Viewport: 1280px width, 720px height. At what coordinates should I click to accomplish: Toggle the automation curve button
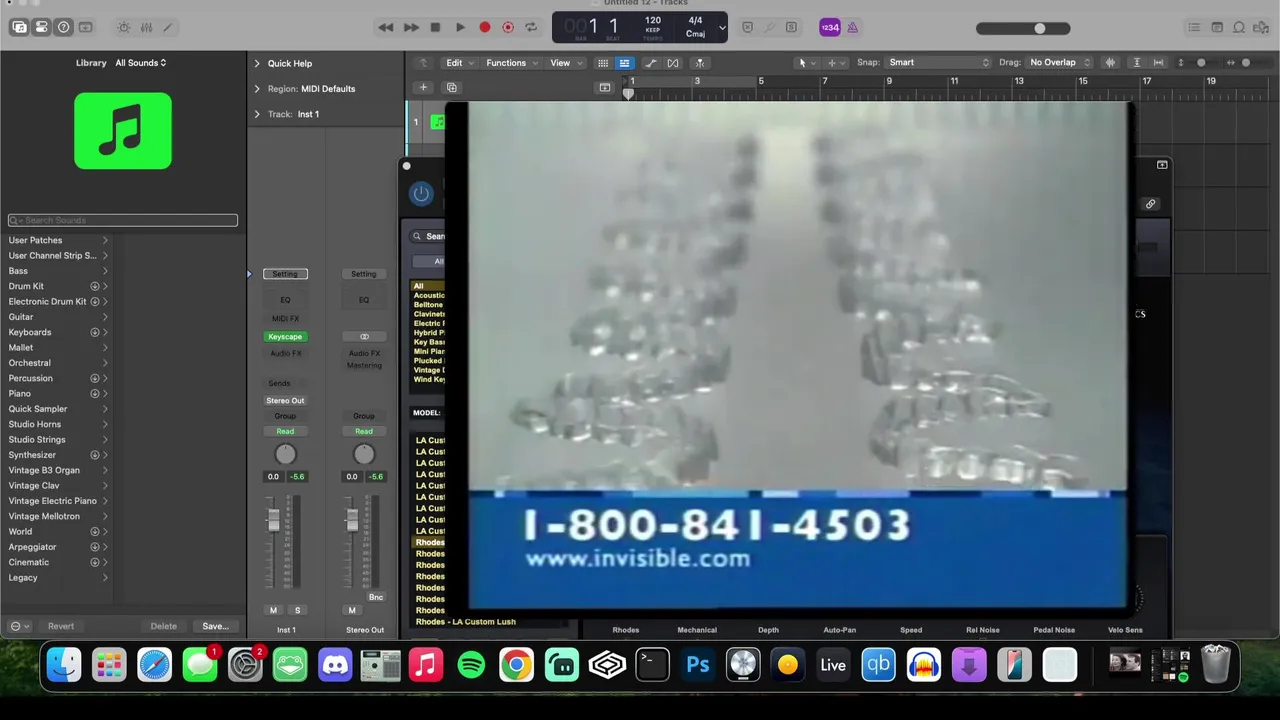[x=651, y=62]
